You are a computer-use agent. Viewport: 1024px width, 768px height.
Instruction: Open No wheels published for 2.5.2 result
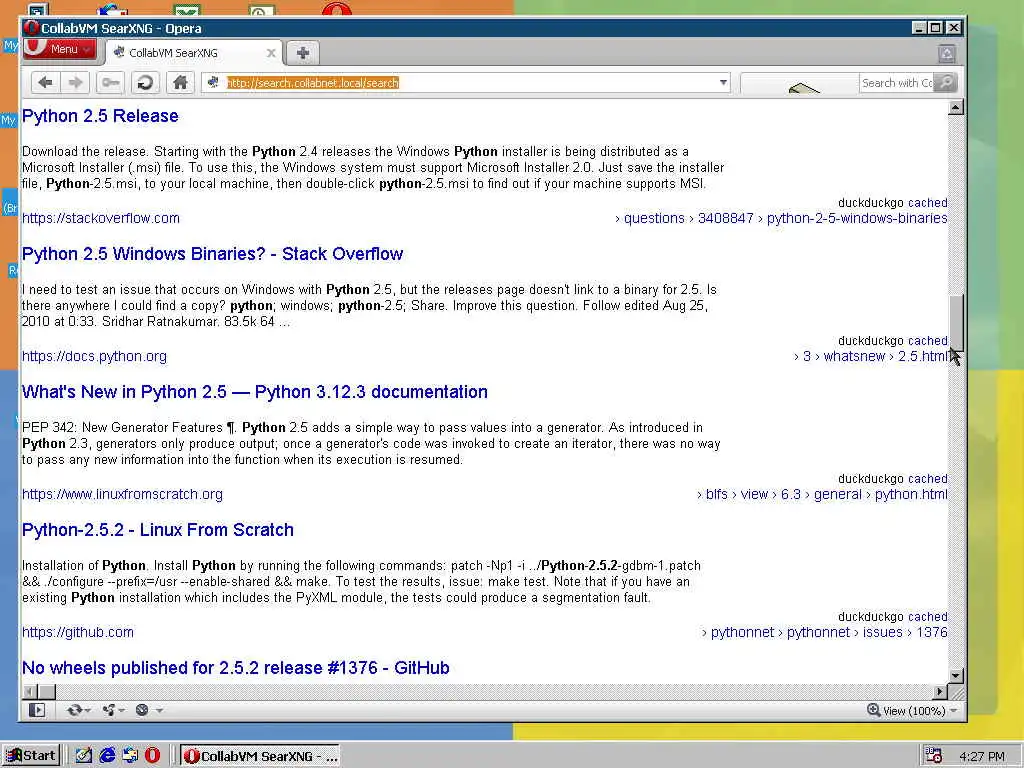click(236, 667)
